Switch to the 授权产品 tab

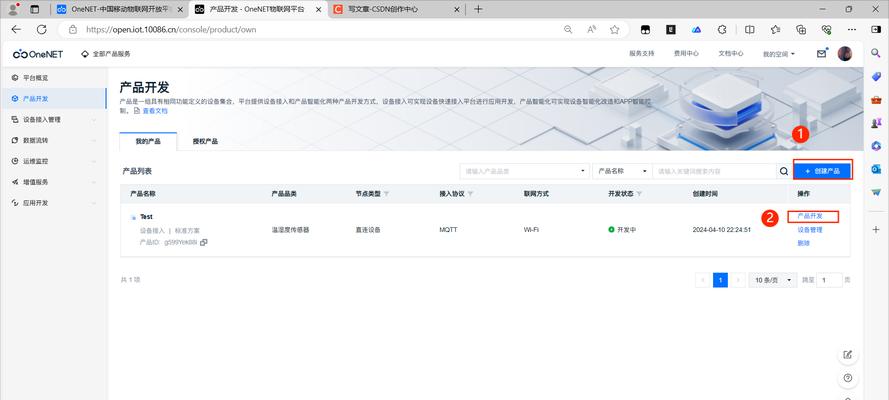tap(205, 142)
